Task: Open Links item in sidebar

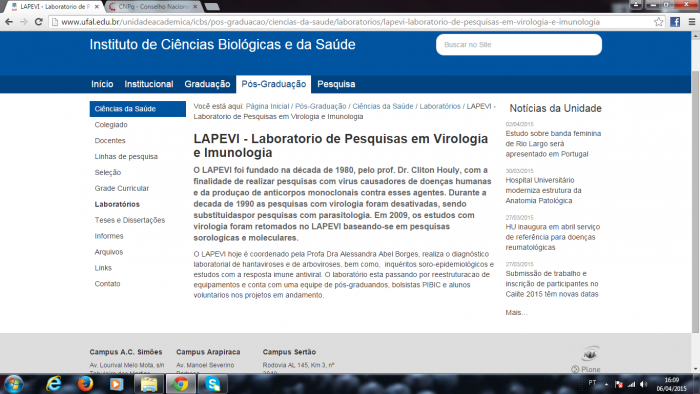Action: click(103, 268)
